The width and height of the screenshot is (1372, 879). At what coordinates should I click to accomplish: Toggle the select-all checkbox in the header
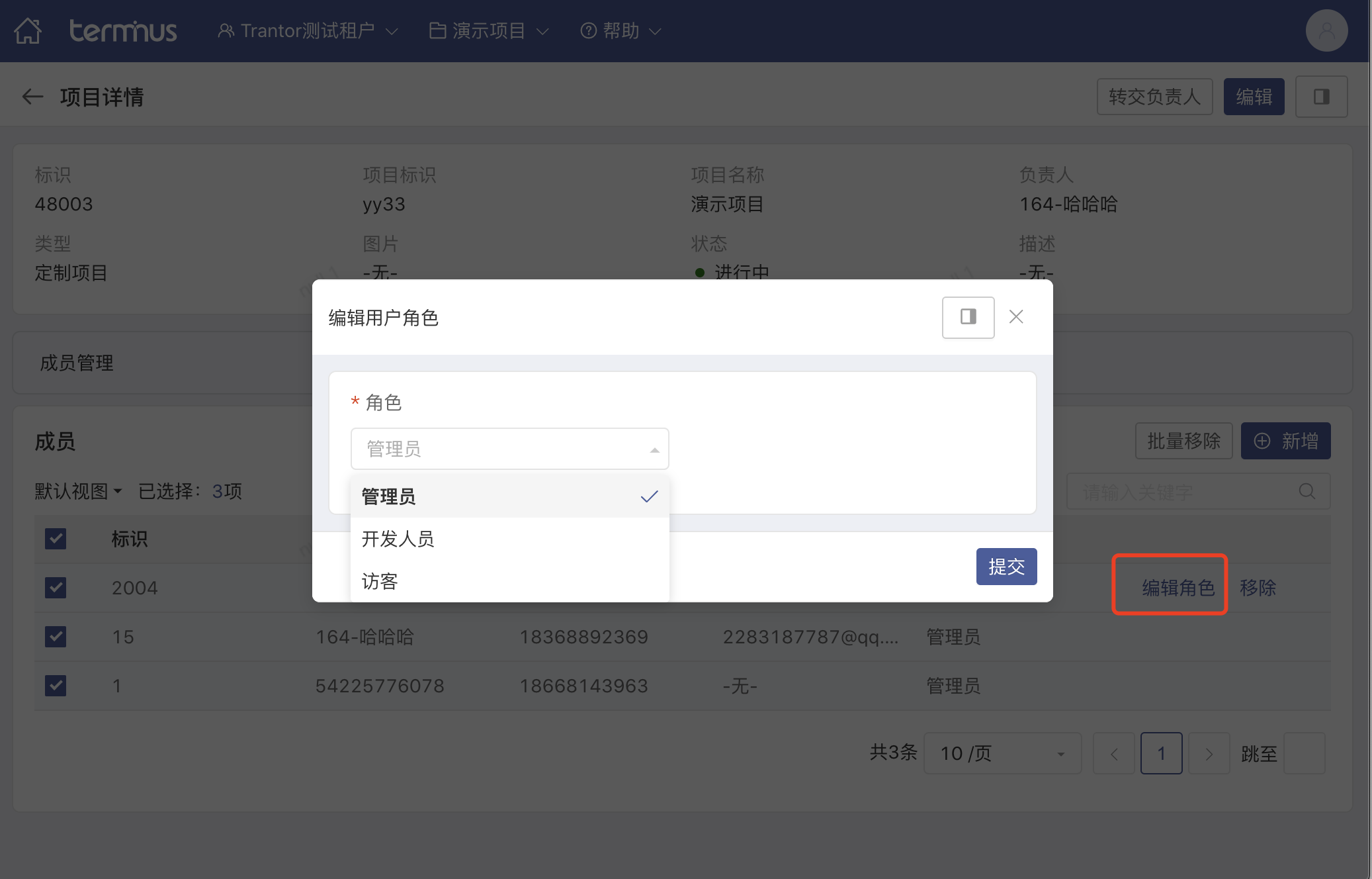(56, 539)
